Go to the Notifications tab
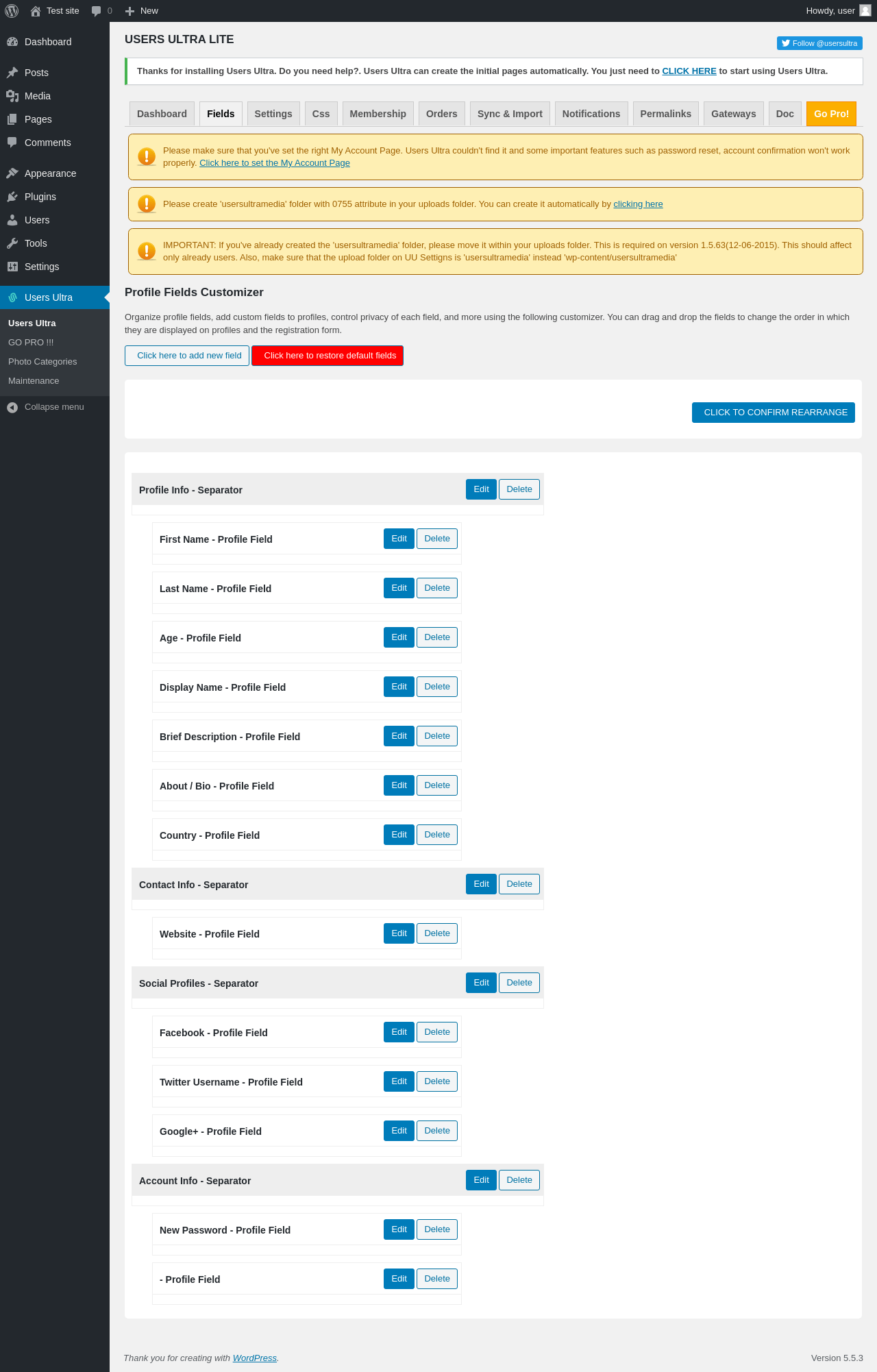 (591, 114)
